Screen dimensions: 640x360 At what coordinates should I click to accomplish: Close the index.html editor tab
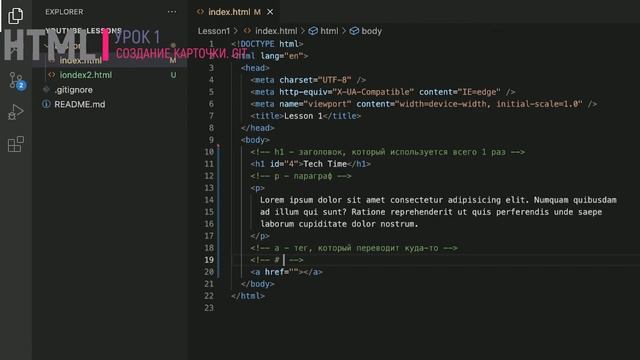[270, 12]
